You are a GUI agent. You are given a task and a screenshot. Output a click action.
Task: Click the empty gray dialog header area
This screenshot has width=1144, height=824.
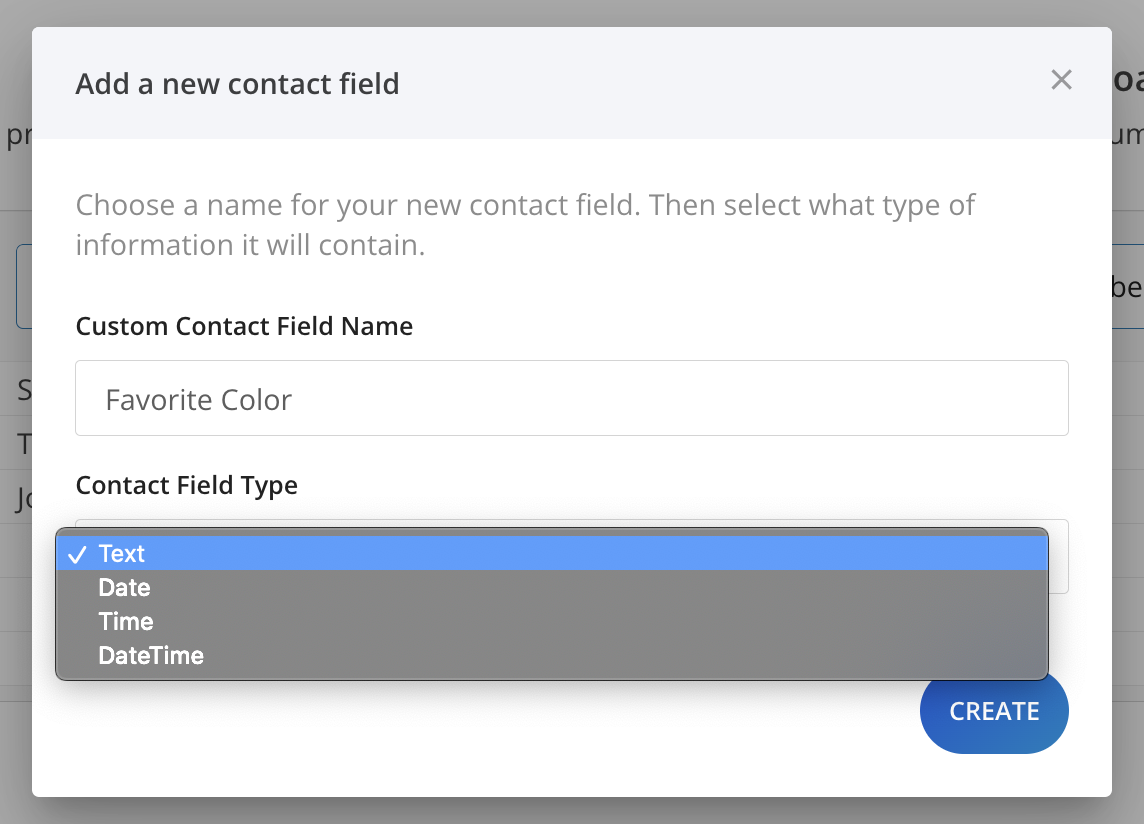[700, 84]
